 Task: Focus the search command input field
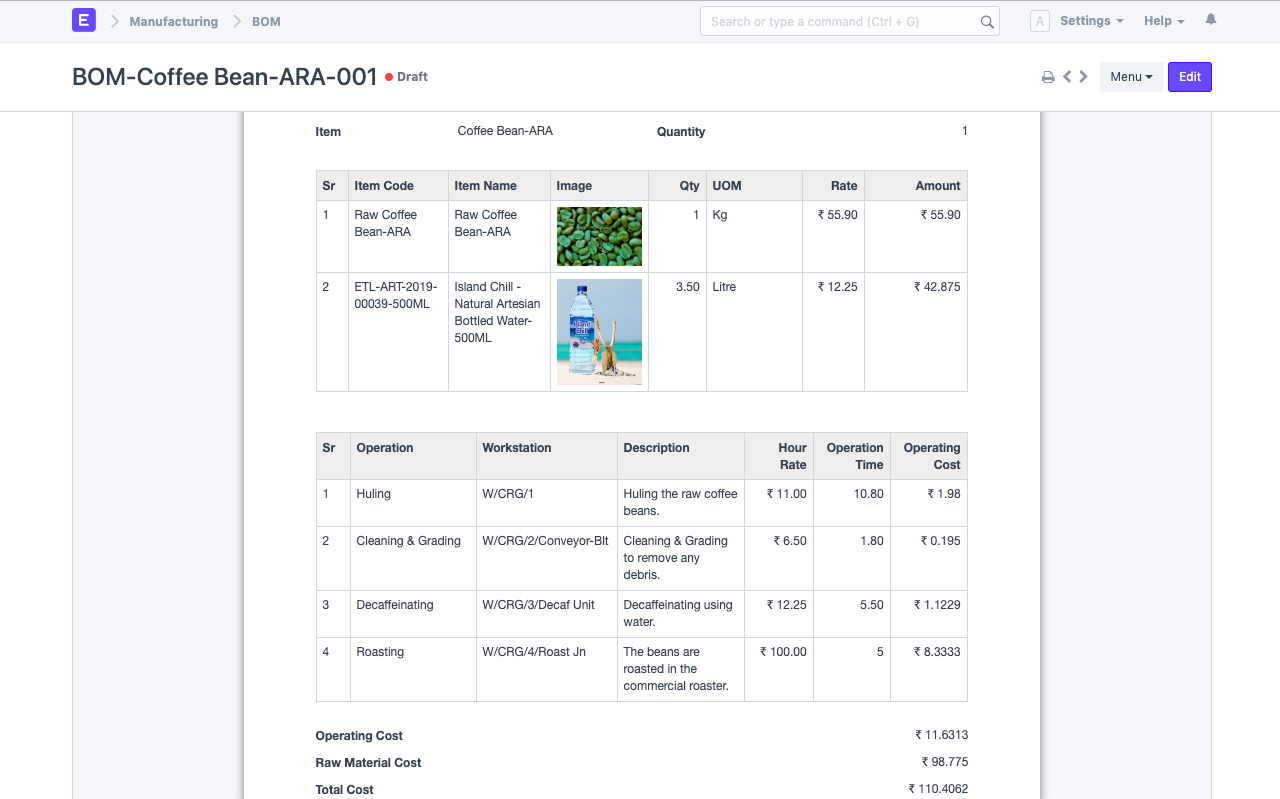pos(849,21)
